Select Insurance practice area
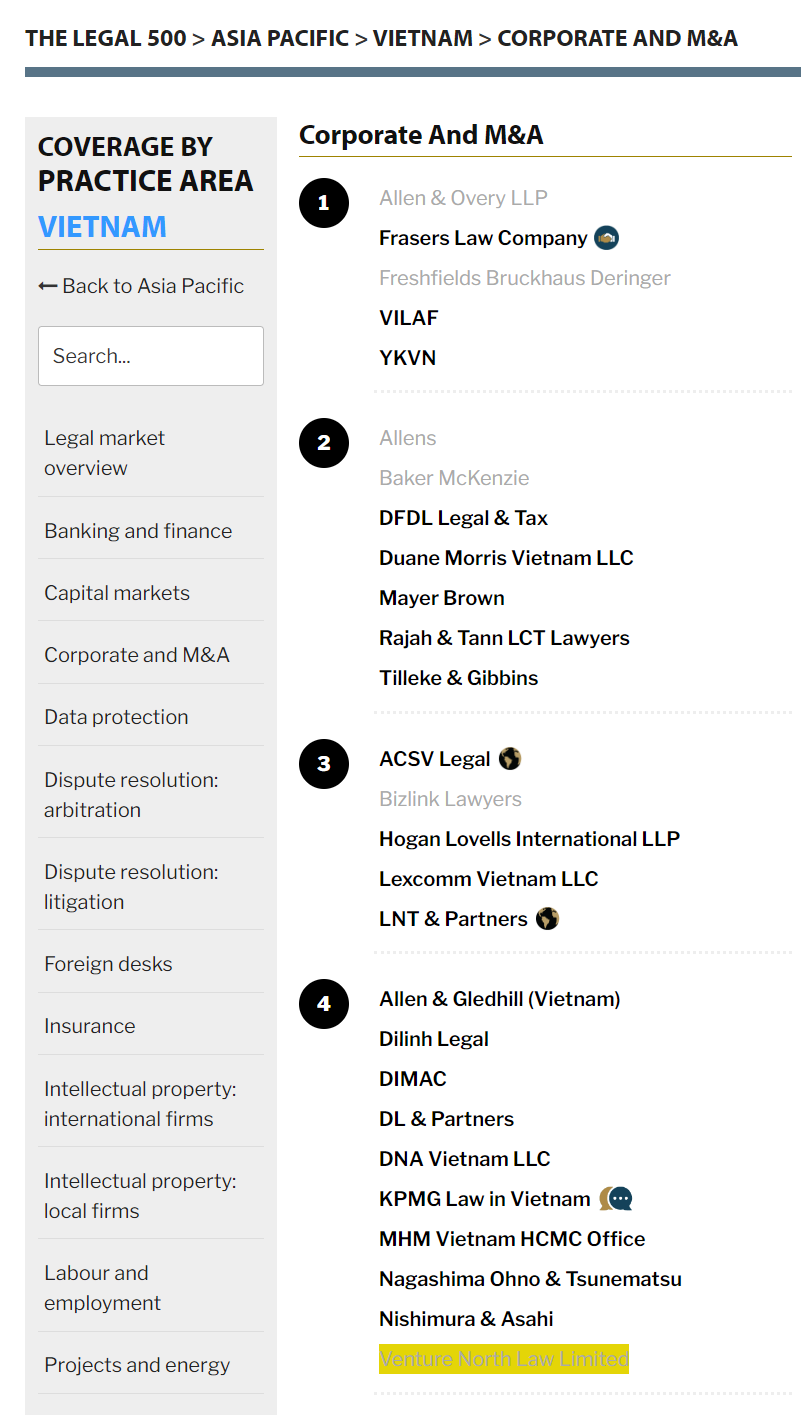Screen dimensions: 801x1415 point(89,1026)
